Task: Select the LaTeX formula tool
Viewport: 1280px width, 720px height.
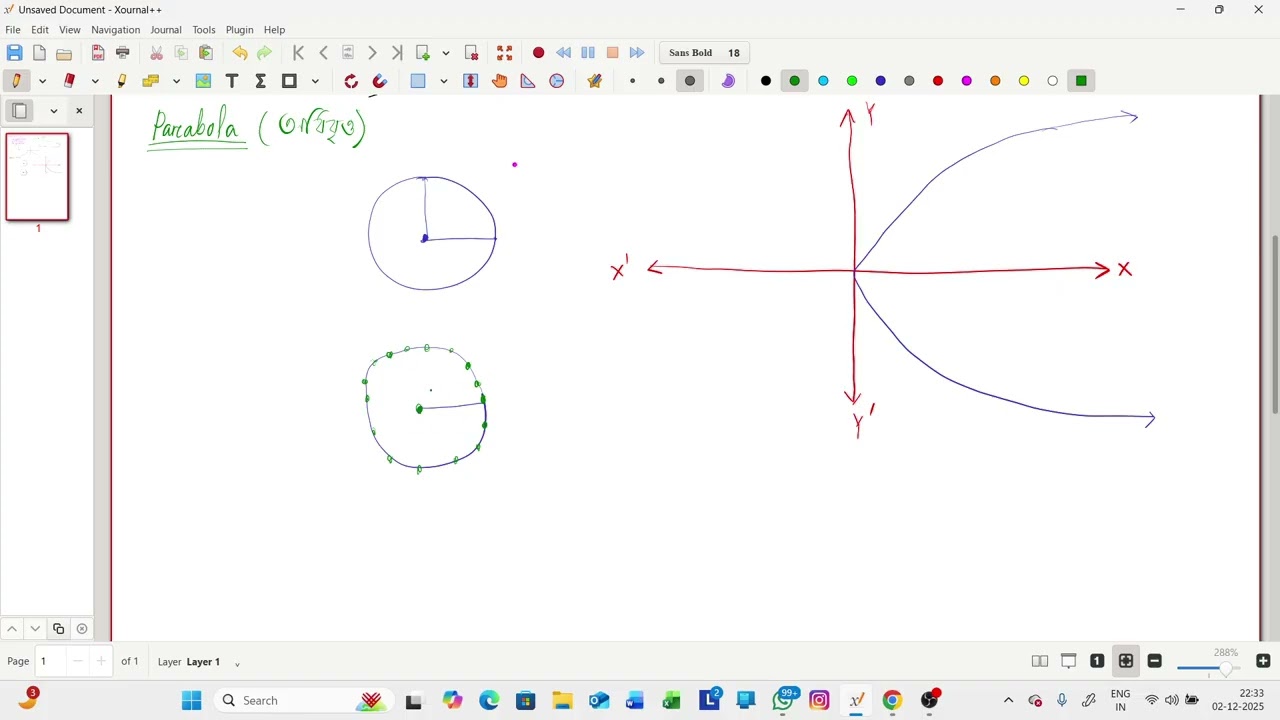Action: coord(260,81)
